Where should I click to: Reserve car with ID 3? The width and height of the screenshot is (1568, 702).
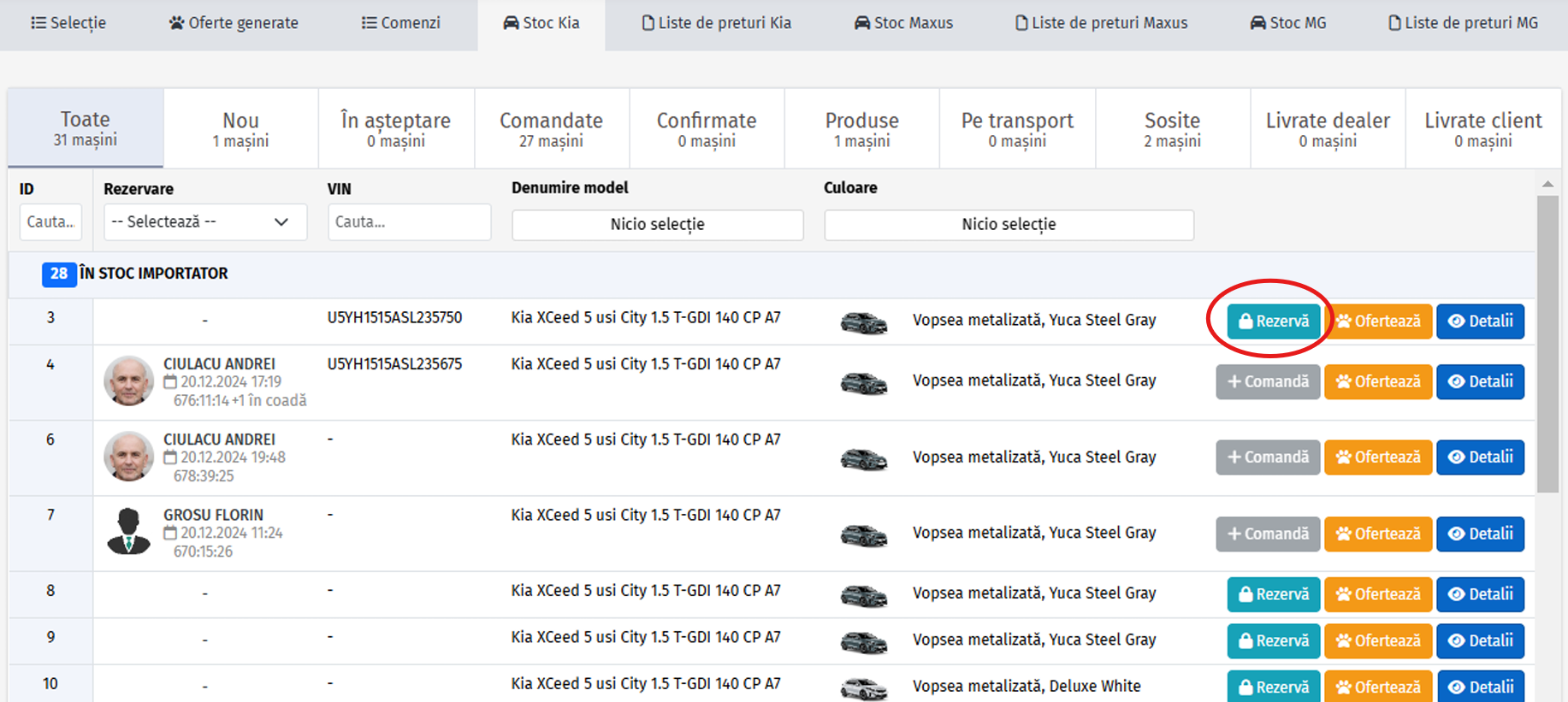(x=1274, y=322)
